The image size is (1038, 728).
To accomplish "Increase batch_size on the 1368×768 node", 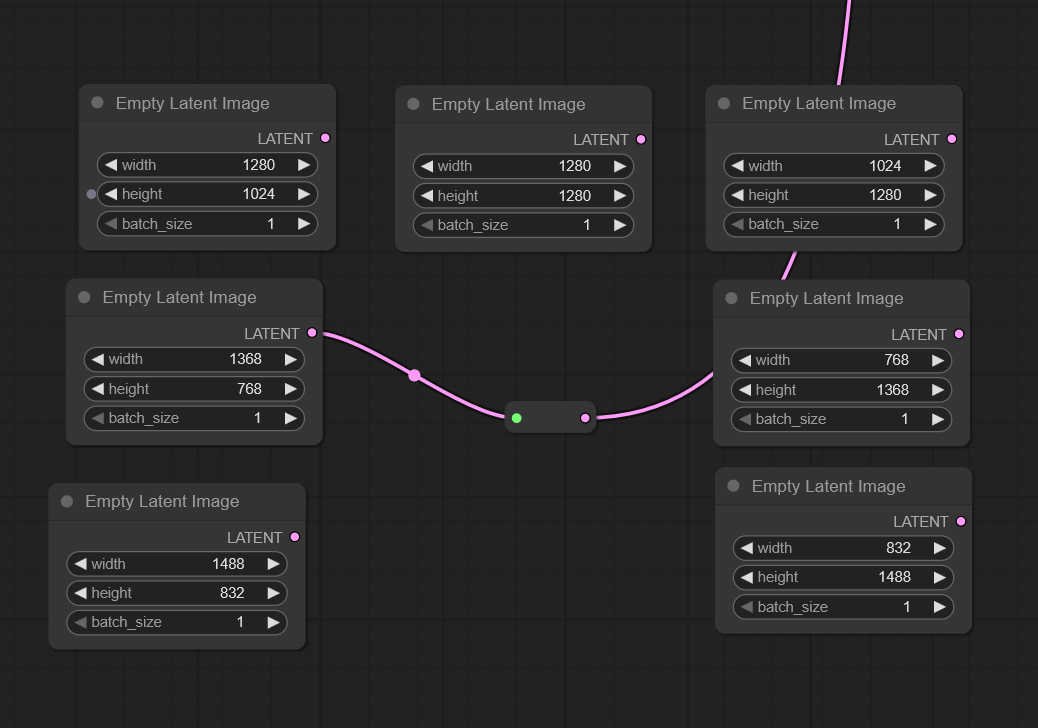I will (x=291, y=418).
